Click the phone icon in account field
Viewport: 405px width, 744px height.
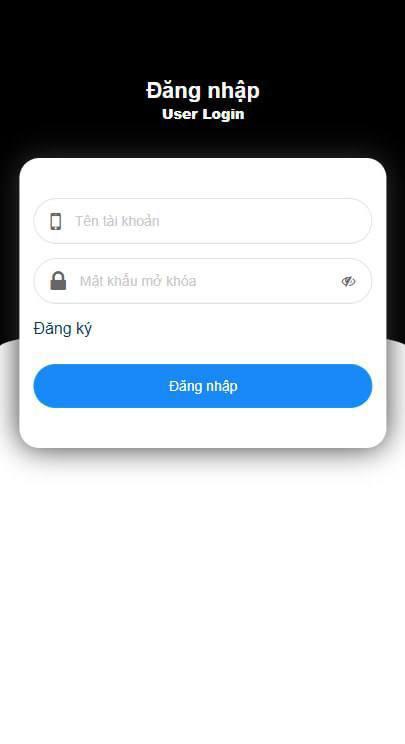click(x=56, y=221)
